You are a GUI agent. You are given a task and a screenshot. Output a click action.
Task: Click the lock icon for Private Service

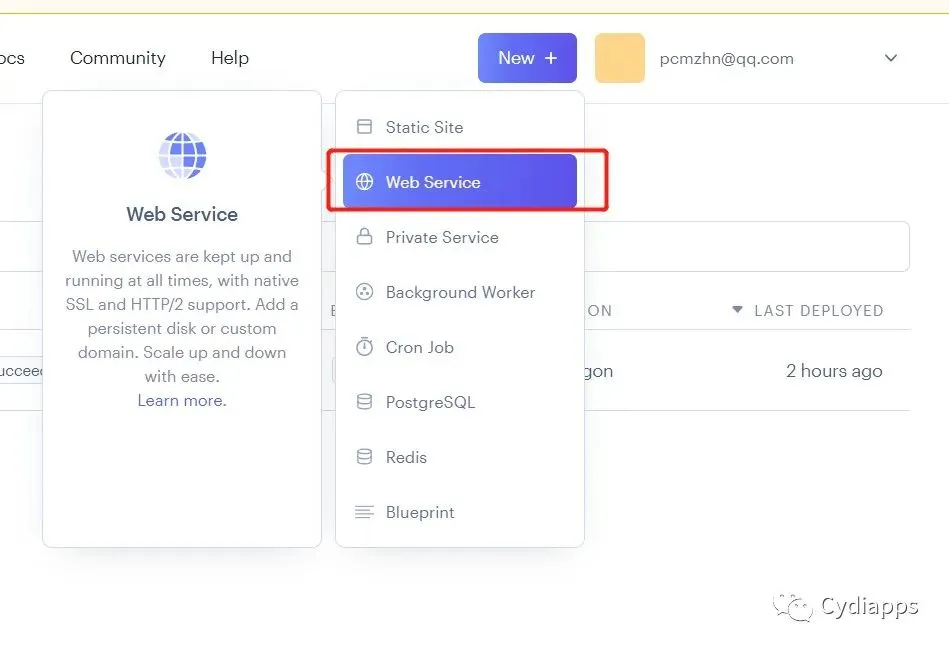tap(364, 236)
